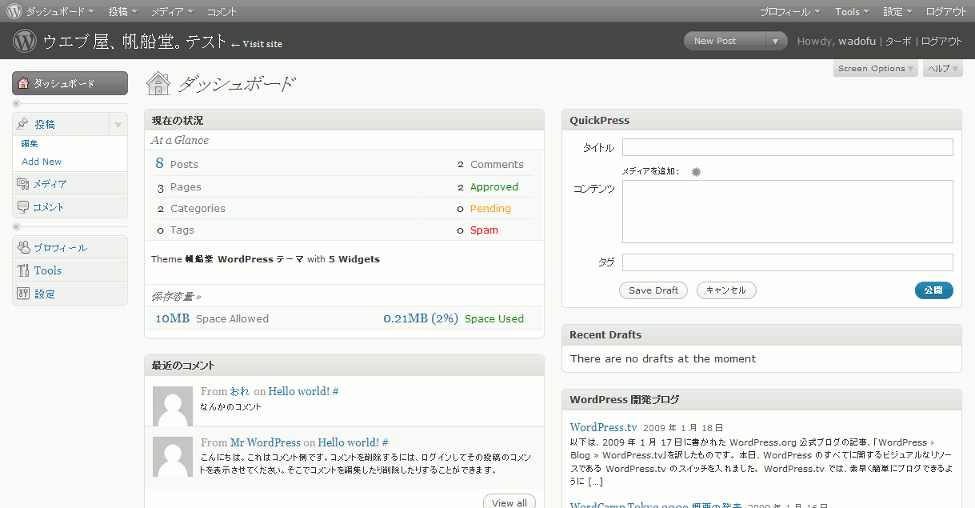
Task: Expand the Help (ヘルプ) tab
Action: (942, 69)
